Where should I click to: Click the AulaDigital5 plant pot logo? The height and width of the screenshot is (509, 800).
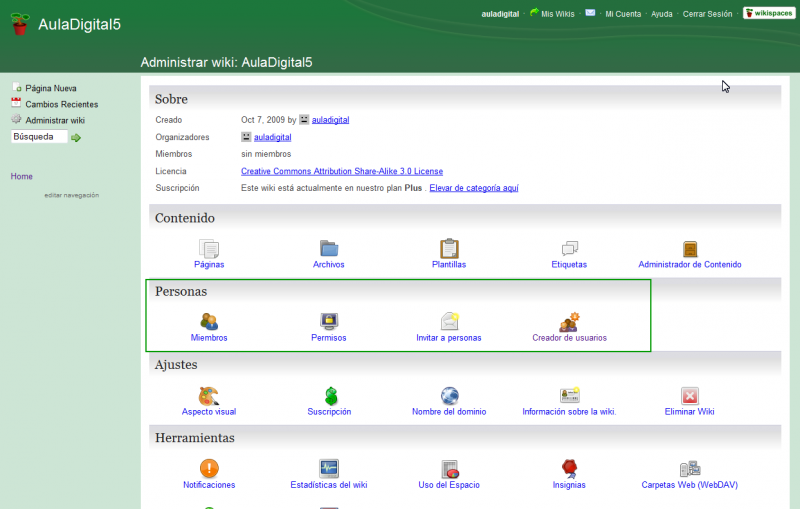coord(20,24)
